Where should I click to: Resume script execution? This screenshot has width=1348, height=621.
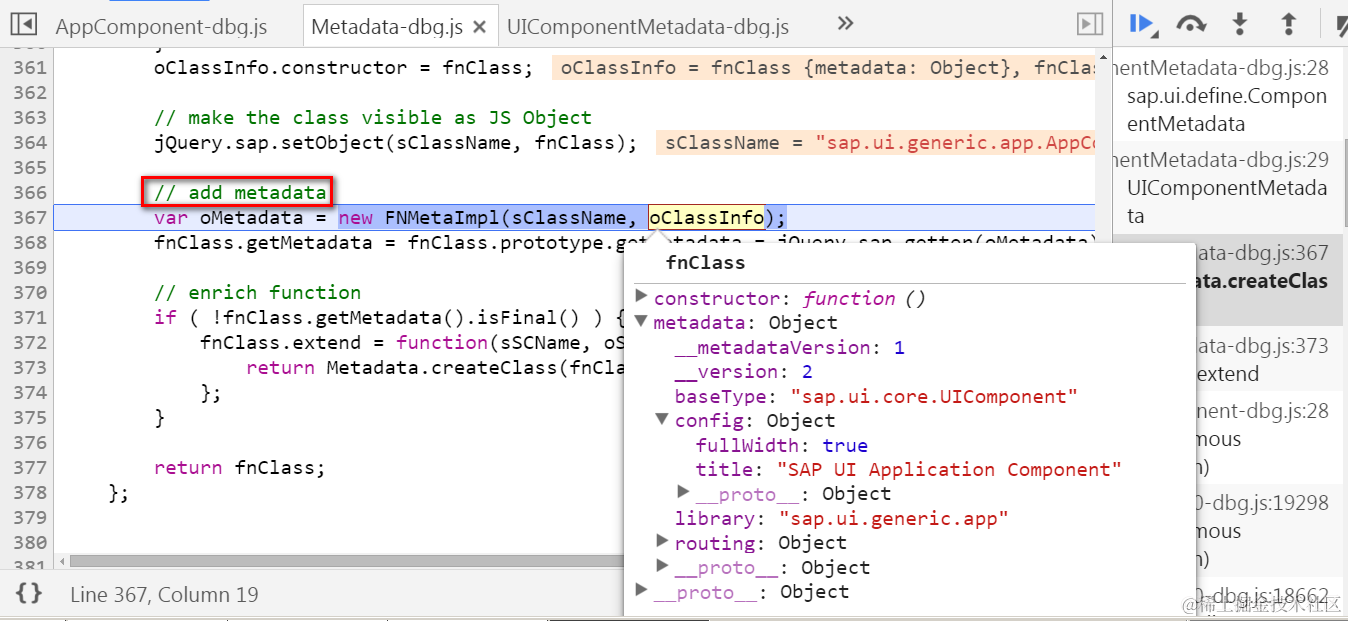coord(1143,24)
